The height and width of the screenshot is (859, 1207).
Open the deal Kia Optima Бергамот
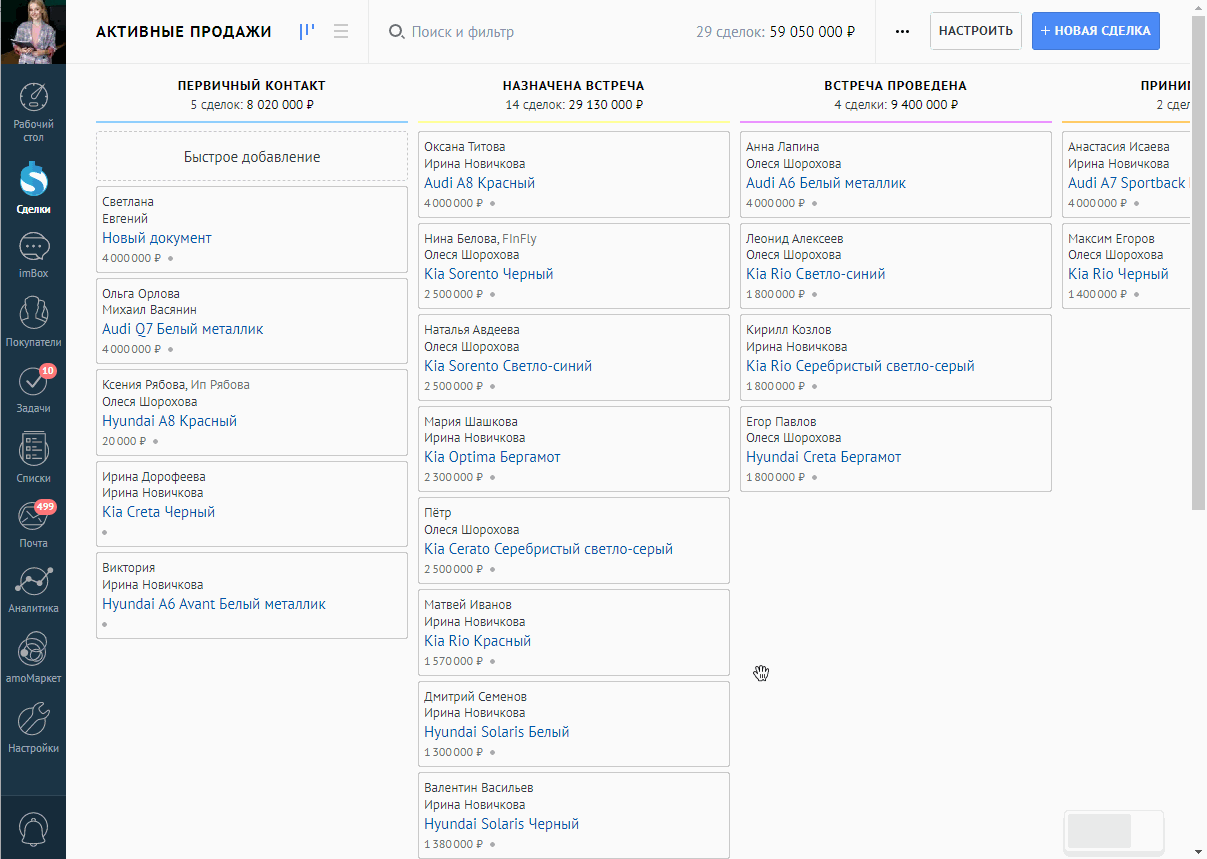click(x=492, y=457)
